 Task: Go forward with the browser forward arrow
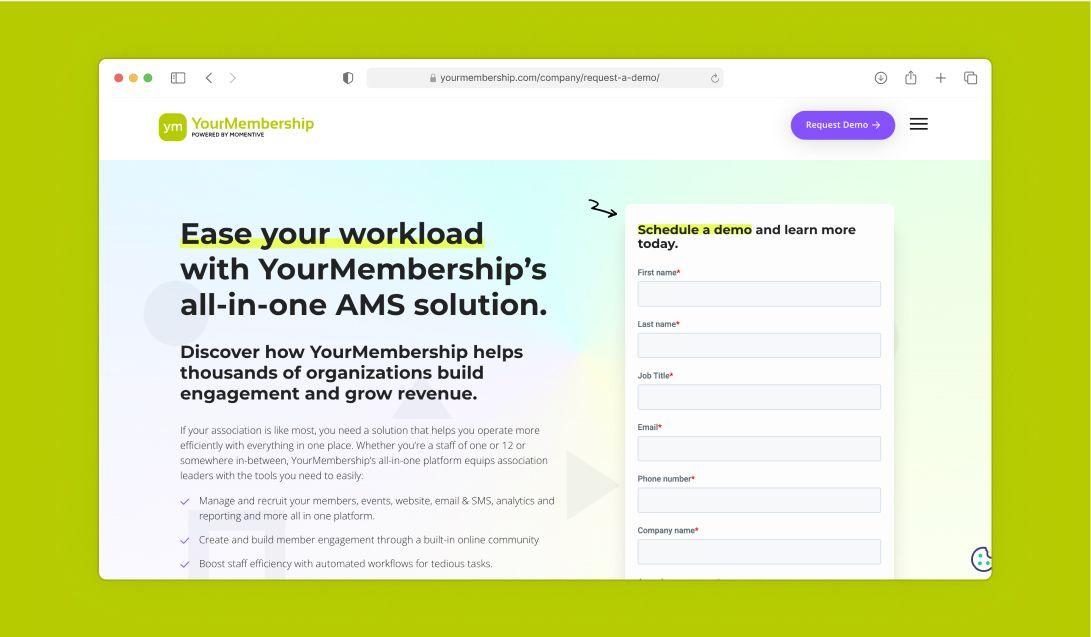(x=233, y=78)
